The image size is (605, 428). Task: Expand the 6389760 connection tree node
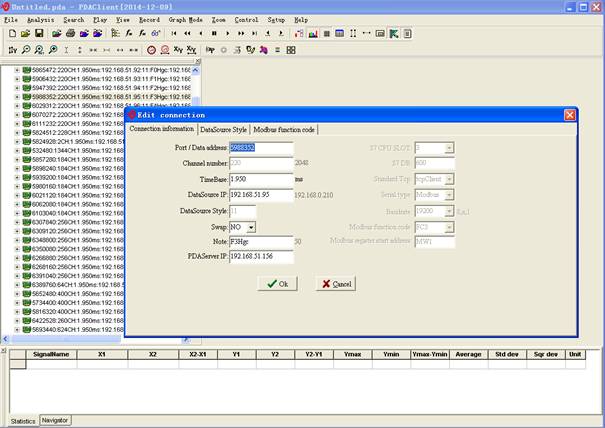pyautogui.click(x=17, y=285)
